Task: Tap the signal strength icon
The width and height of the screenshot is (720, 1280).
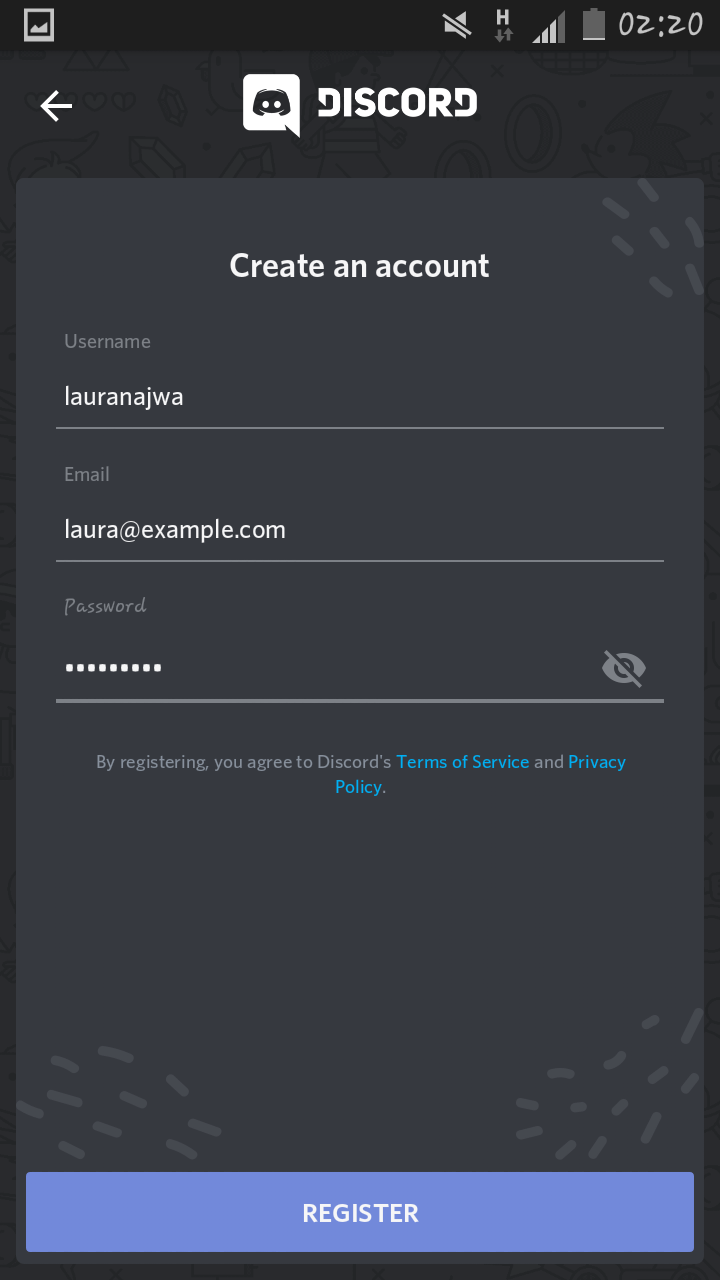Action: pyautogui.click(x=549, y=26)
